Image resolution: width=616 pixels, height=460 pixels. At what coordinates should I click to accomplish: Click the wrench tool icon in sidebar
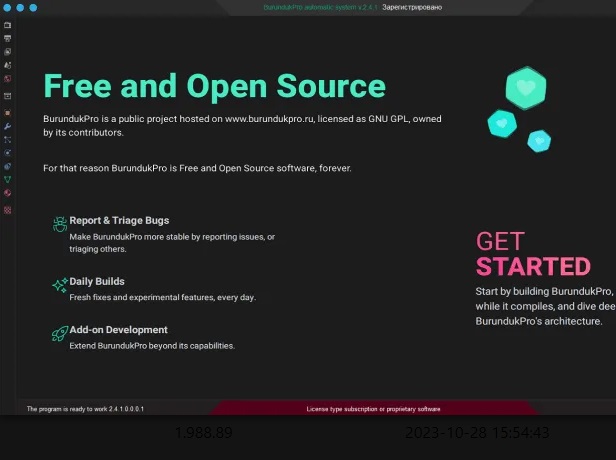coord(7,127)
